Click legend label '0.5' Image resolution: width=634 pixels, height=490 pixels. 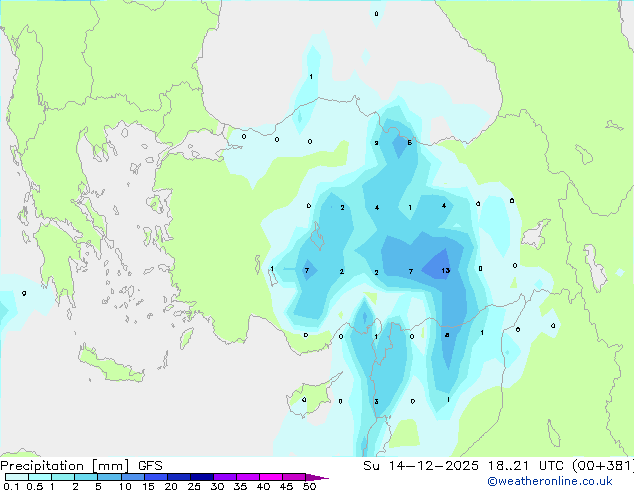point(35,486)
